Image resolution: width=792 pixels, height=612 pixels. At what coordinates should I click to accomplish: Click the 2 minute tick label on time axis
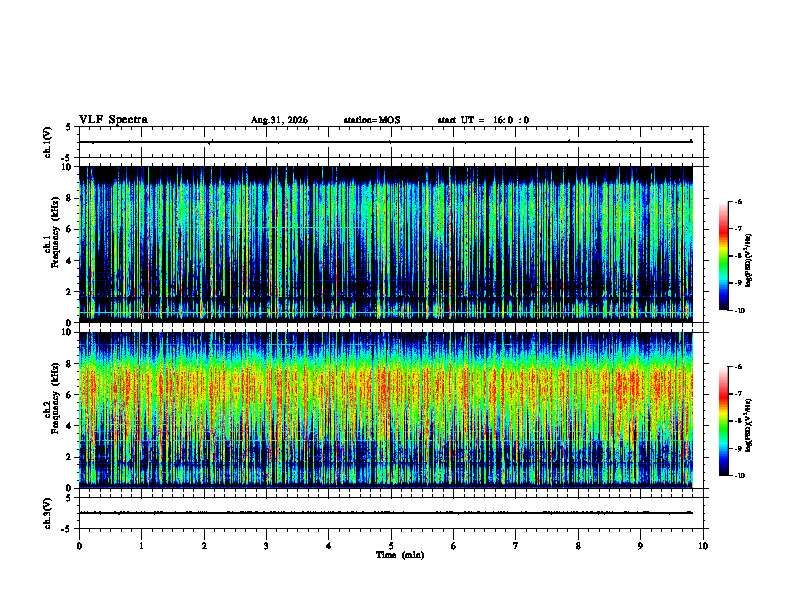204,546
